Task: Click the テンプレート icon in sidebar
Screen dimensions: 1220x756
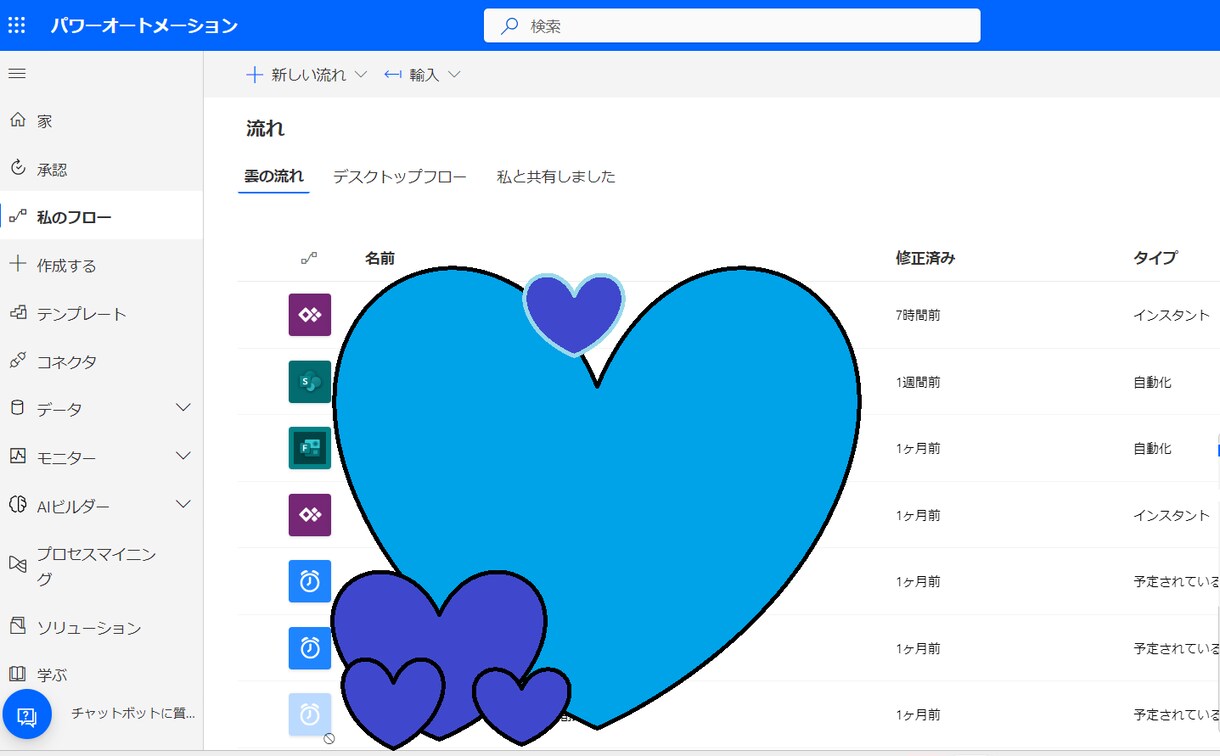Action: pos(17,313)
